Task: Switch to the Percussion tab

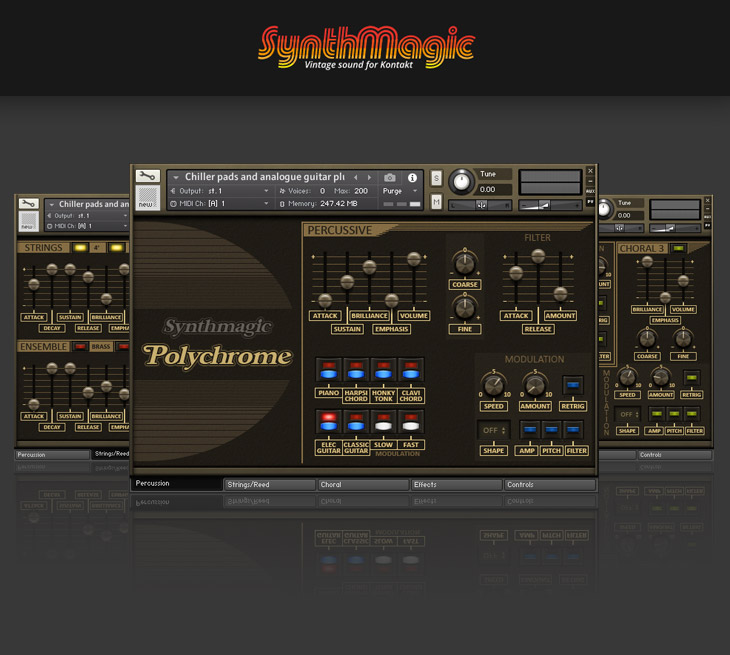Action: coord(177,484)
